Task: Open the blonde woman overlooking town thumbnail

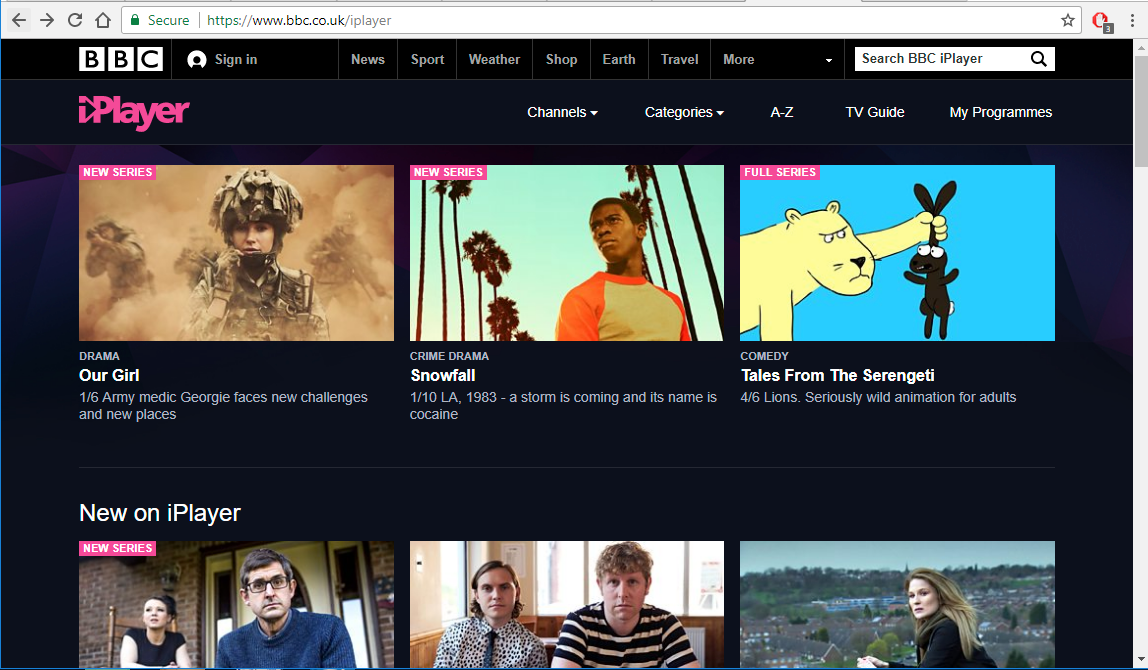Action: (898, 604)
